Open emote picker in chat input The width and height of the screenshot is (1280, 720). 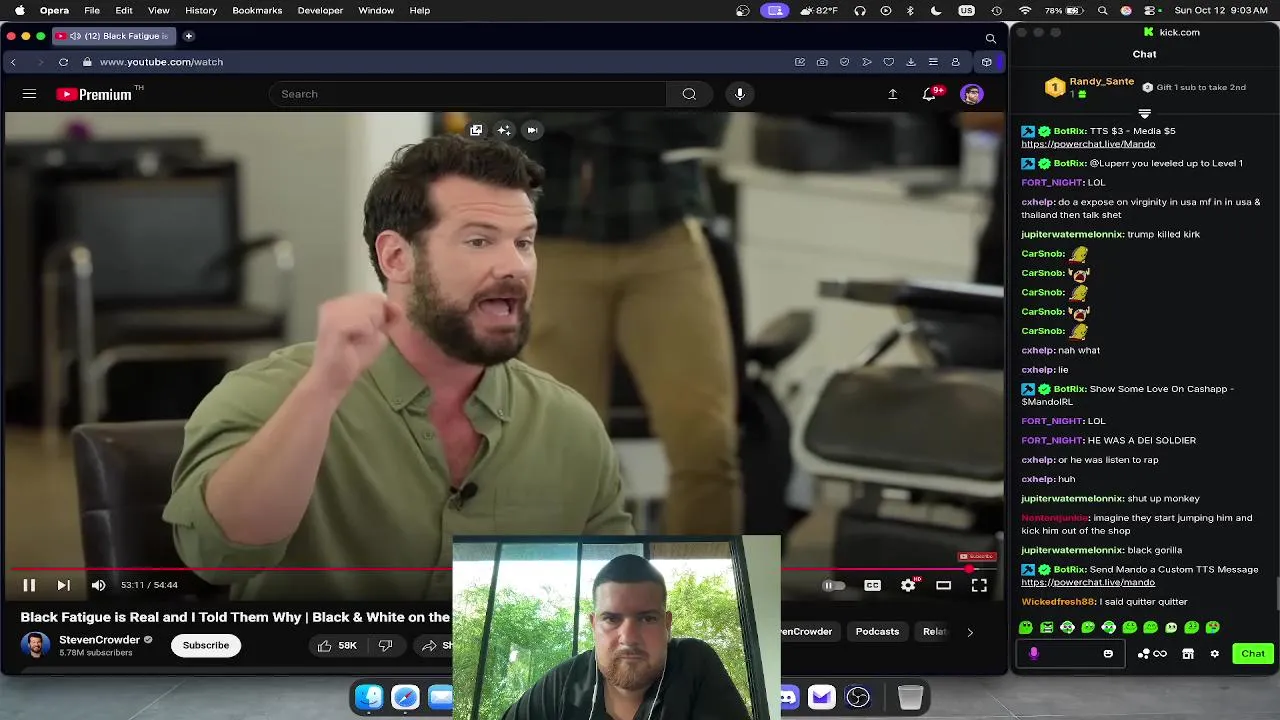coord(1108,654)
